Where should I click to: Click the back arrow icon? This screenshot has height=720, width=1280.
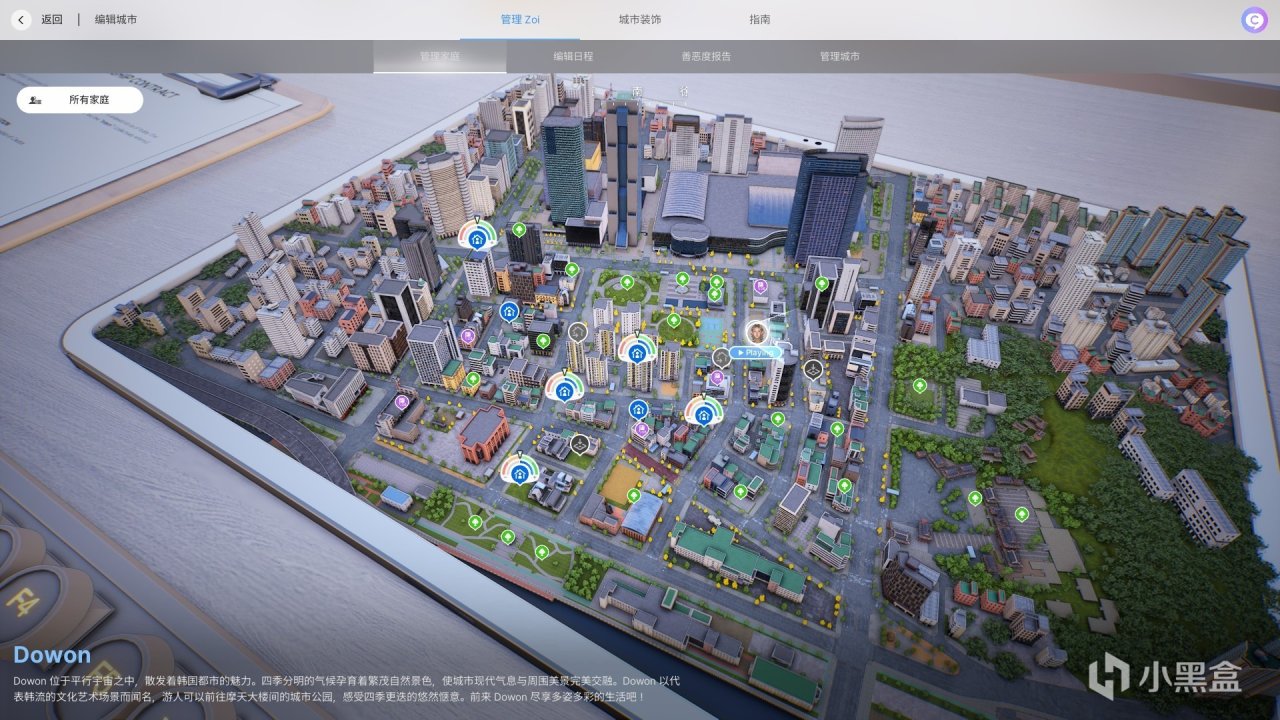(x=21, y=19)
